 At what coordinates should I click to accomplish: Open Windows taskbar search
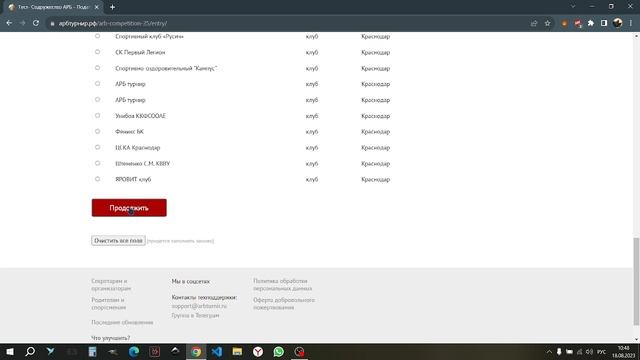30,351
